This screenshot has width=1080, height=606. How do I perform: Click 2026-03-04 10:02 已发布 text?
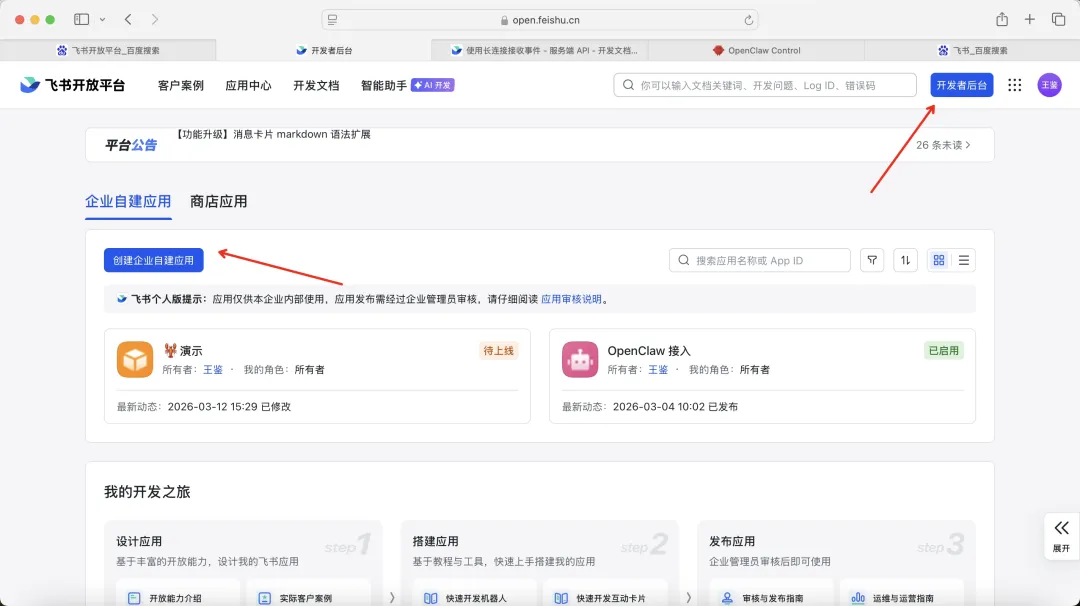(x=675, y=406)
